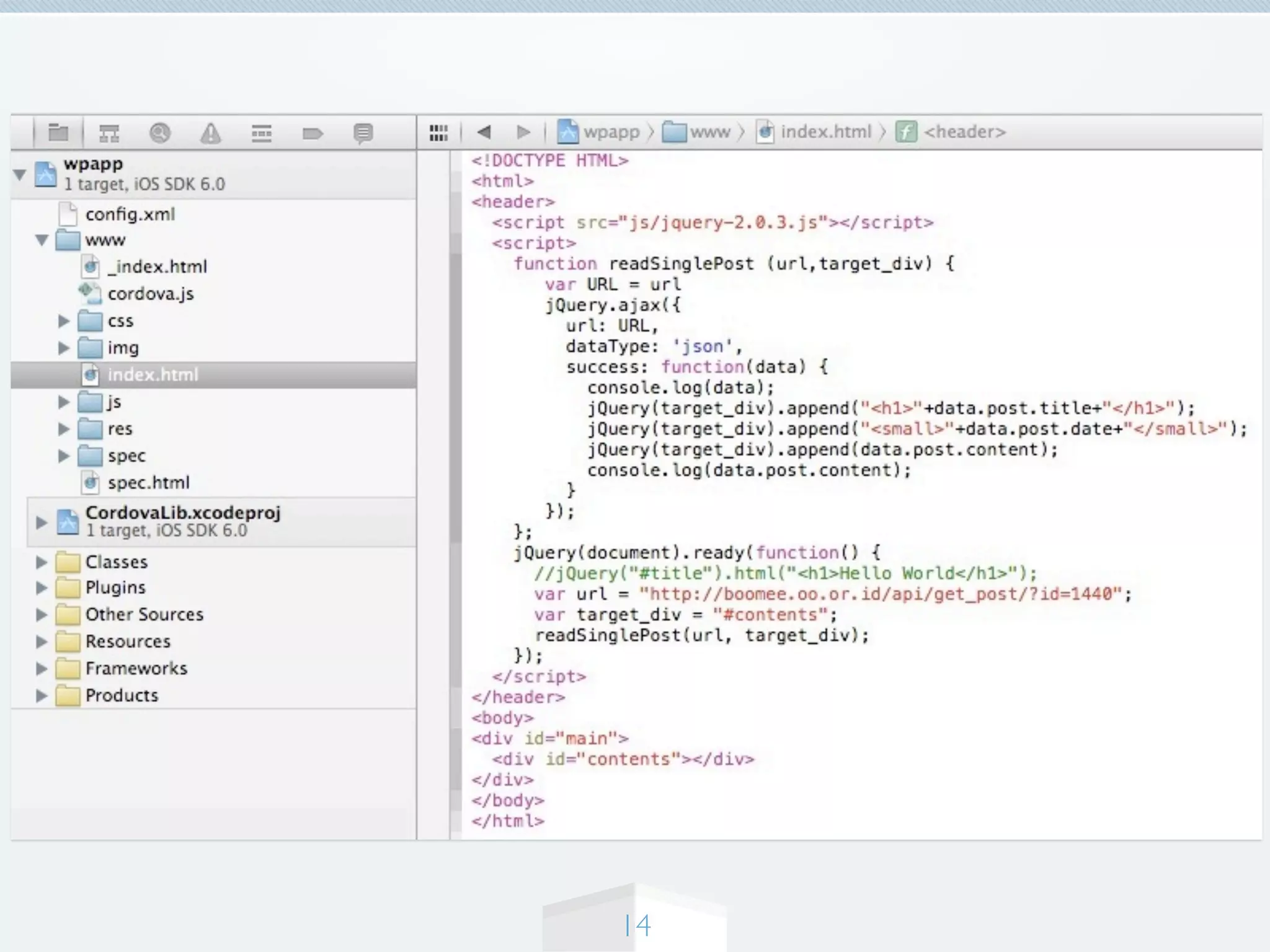Expand the css folder
Screen dimensions: 1270x952
[64, 321]
